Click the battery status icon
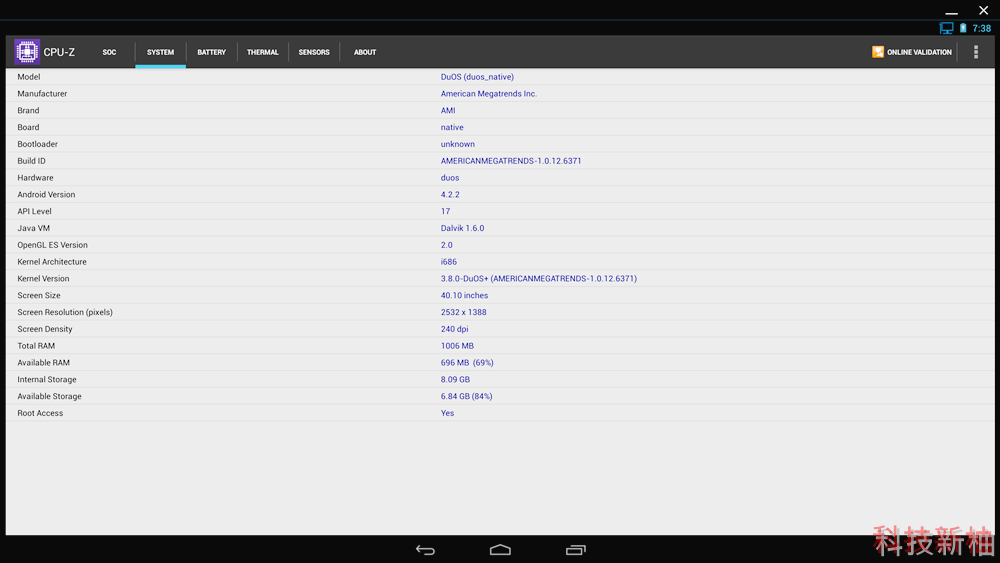The height and width of the screenshot is (563, 1000). 963,28
